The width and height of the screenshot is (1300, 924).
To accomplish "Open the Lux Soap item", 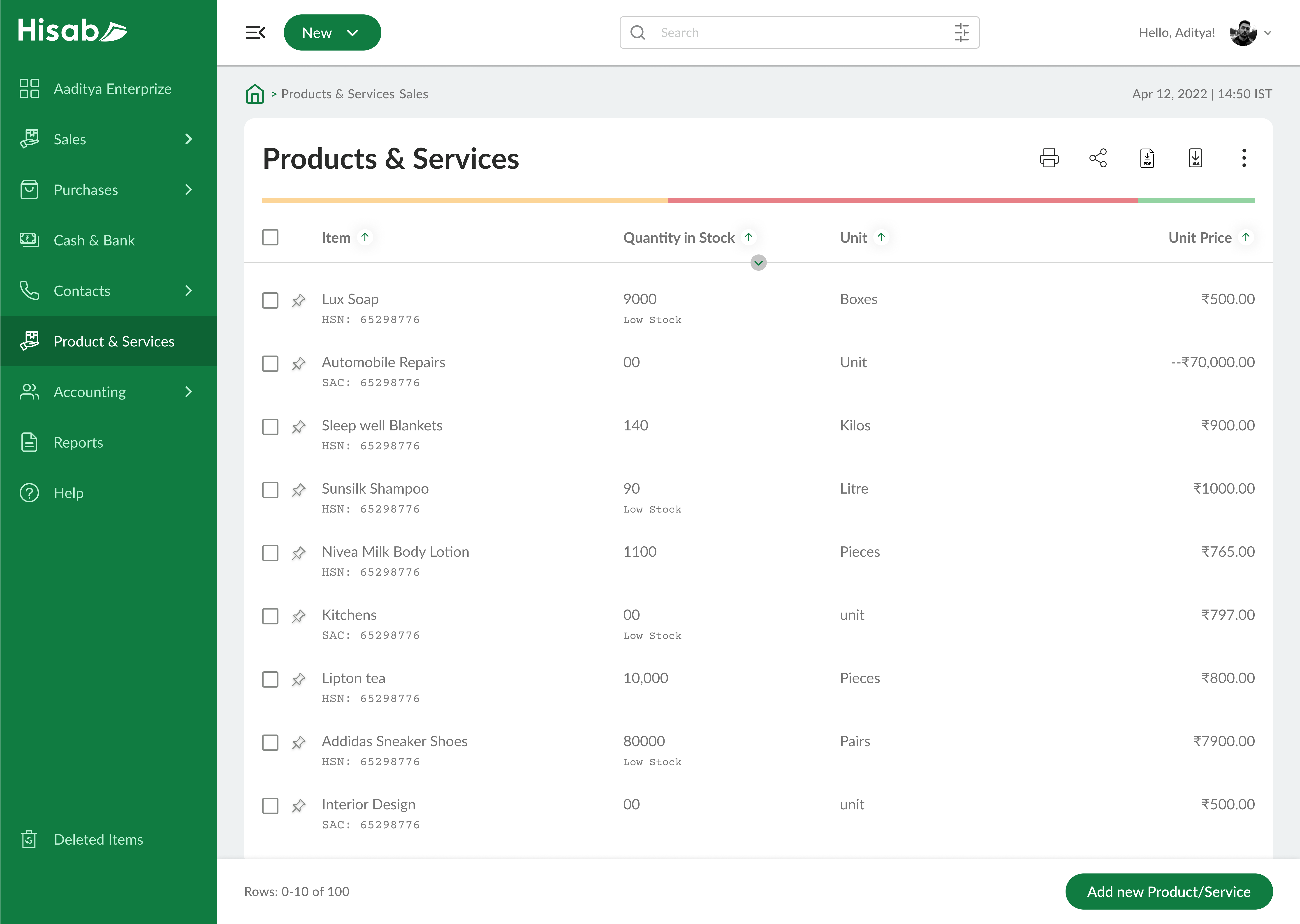I will click(x=350, y=299).
